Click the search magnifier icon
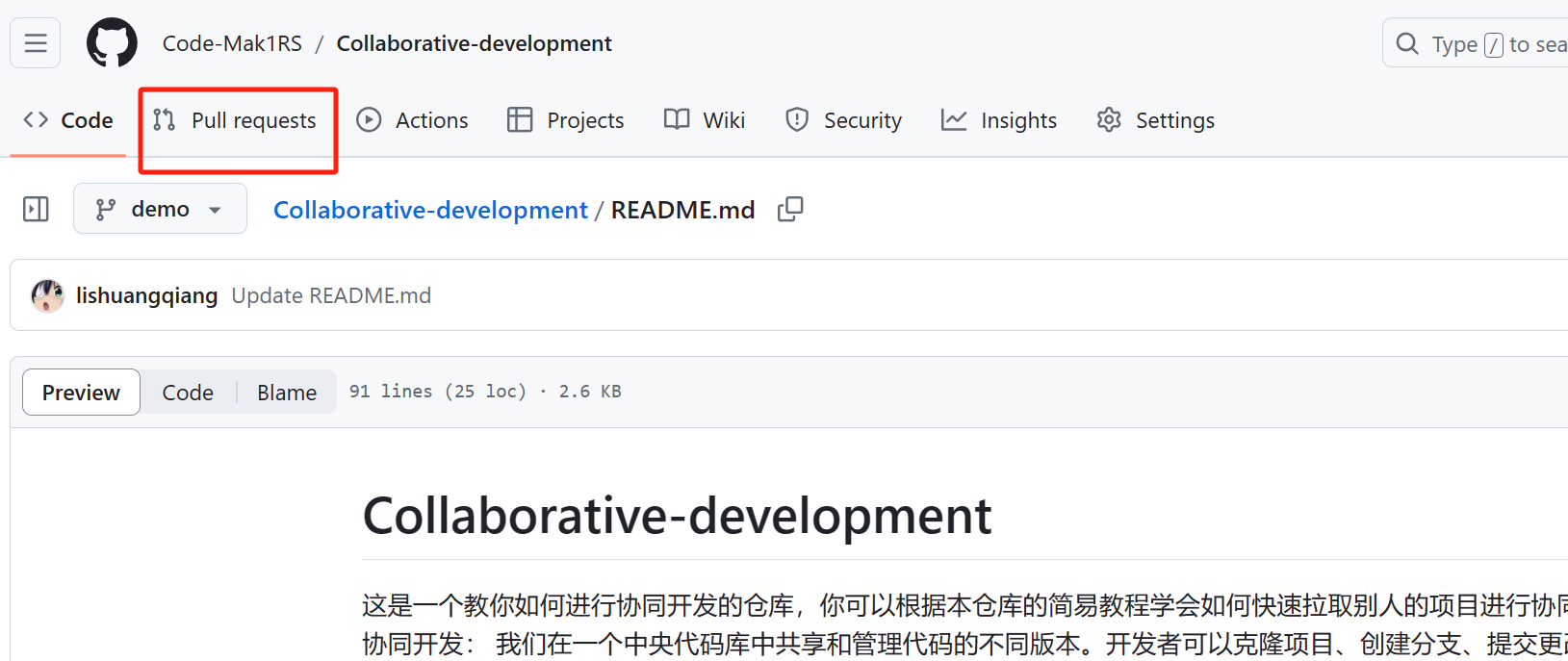The image size is (1568, 661). pyautogui.click(x=1407, y=44)
